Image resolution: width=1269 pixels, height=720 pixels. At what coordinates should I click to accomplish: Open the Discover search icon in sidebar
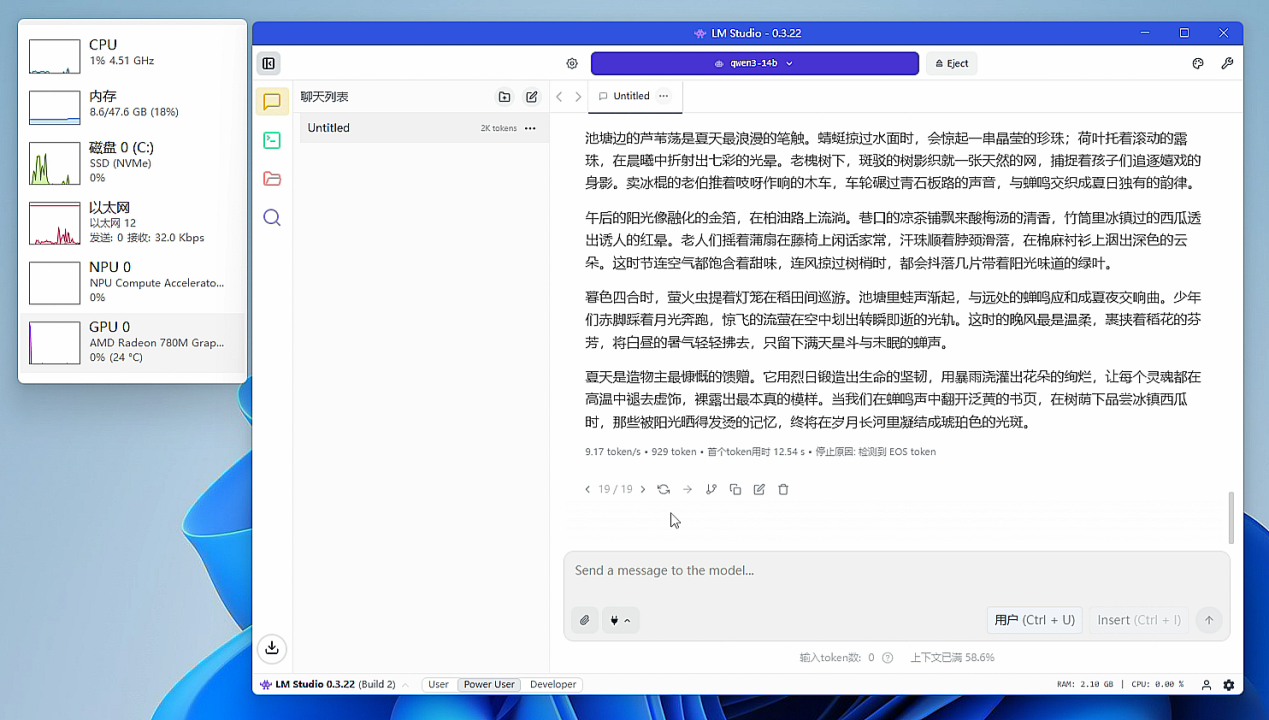(271, 217)
